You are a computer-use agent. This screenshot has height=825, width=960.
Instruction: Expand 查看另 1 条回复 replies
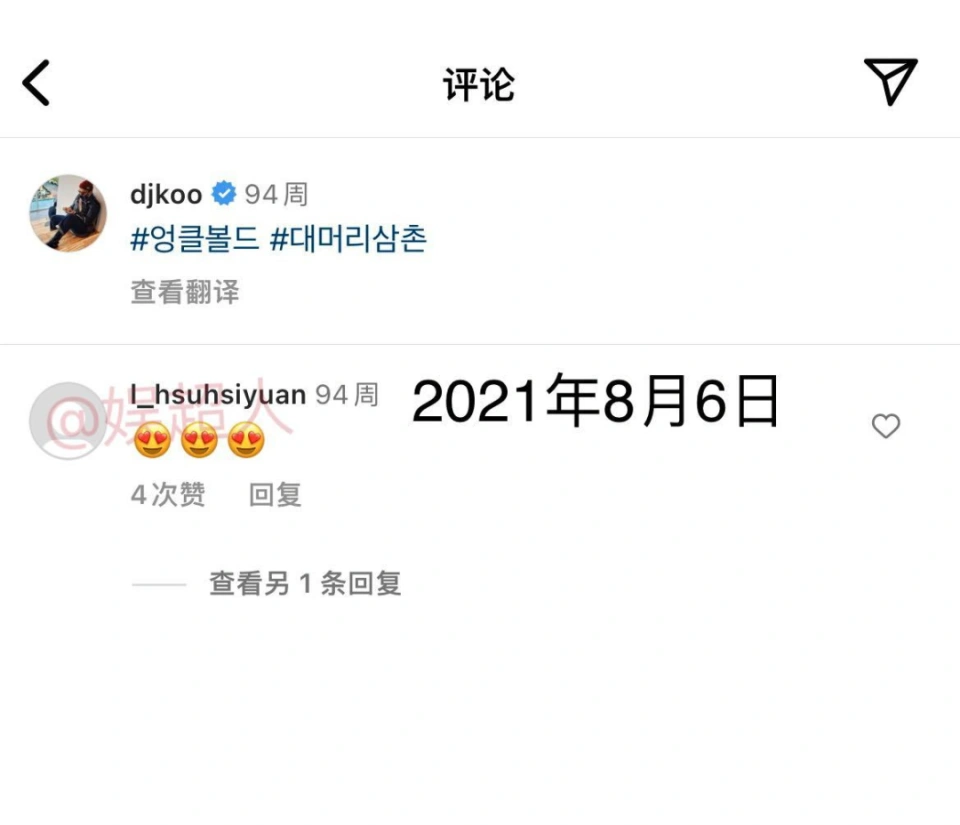(305, 583)
